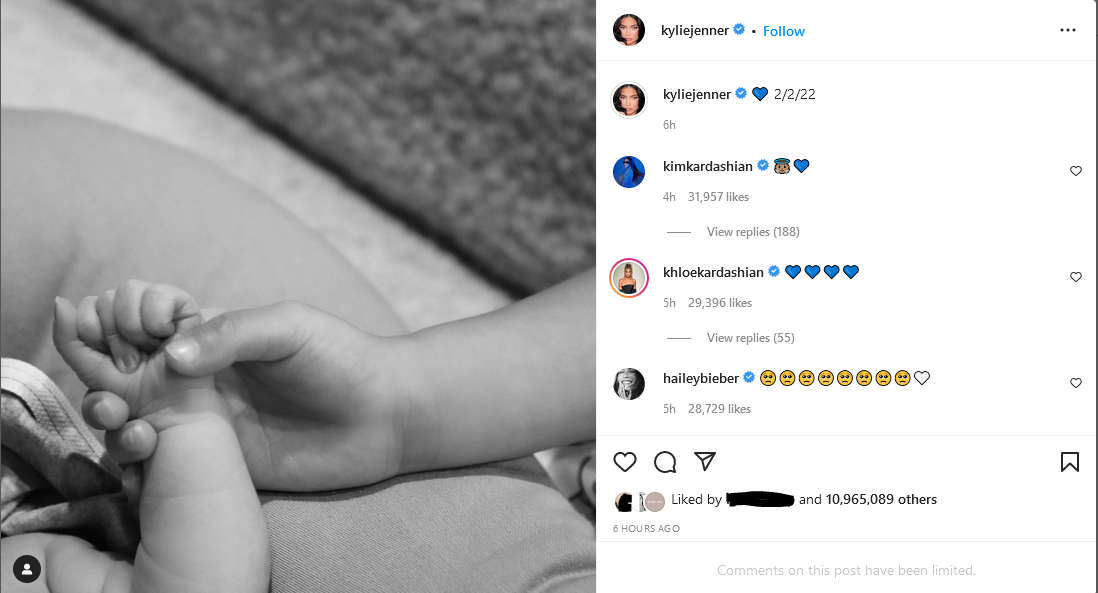Click the 6 HOURS AGO timestamp
The height and width of the screenshot is (593, 1098).
coord(646,529)
